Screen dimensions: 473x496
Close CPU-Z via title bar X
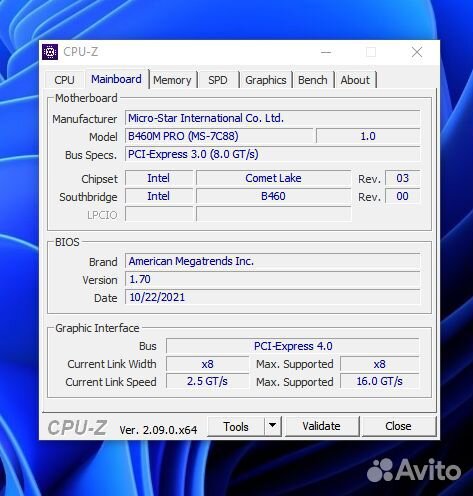[417, 52]
